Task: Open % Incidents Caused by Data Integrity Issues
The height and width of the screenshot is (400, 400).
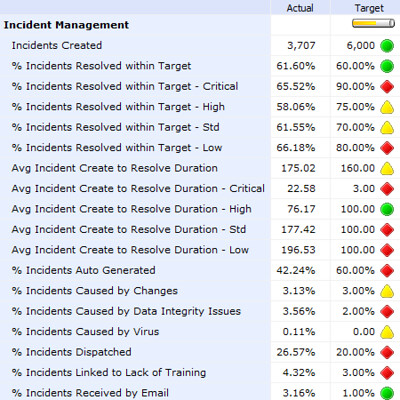Action: pos(126,311)
